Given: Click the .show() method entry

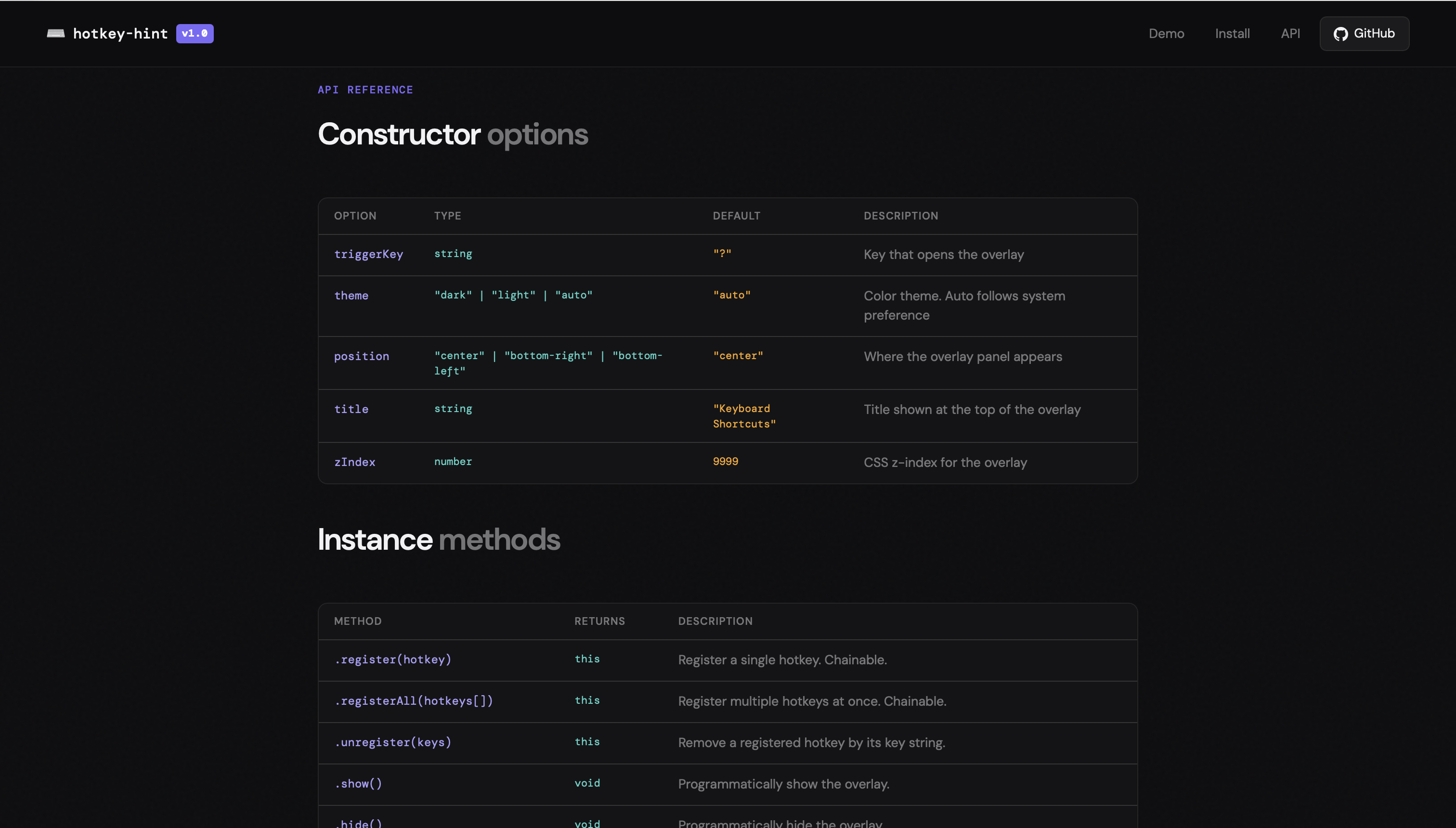Looking at the screenshot, I should click(x=358, y=784).
